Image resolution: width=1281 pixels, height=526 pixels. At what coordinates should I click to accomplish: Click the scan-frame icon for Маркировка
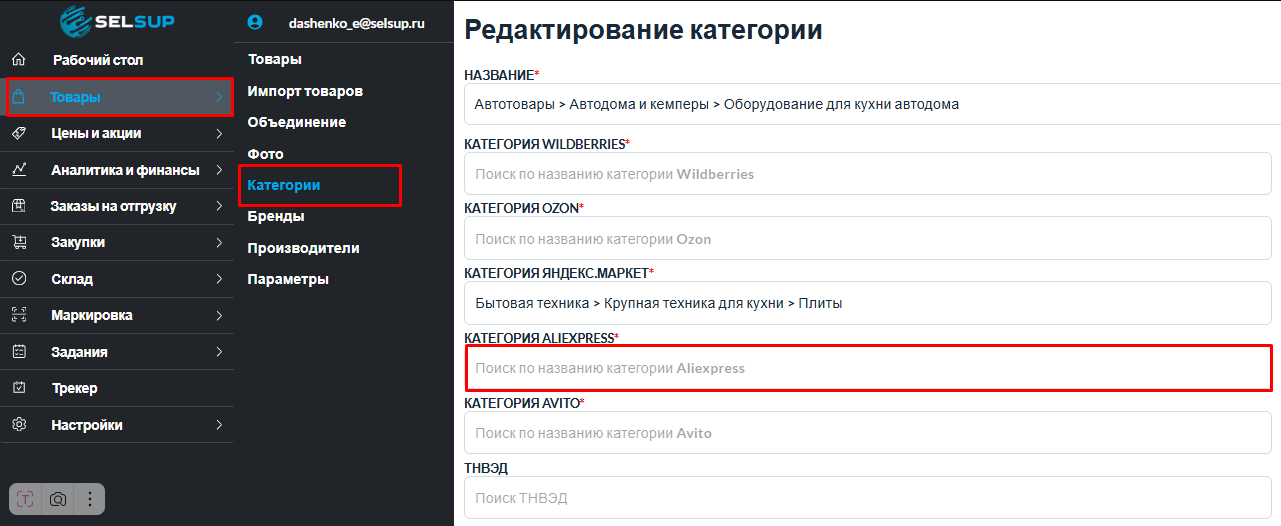coord(18,315)
